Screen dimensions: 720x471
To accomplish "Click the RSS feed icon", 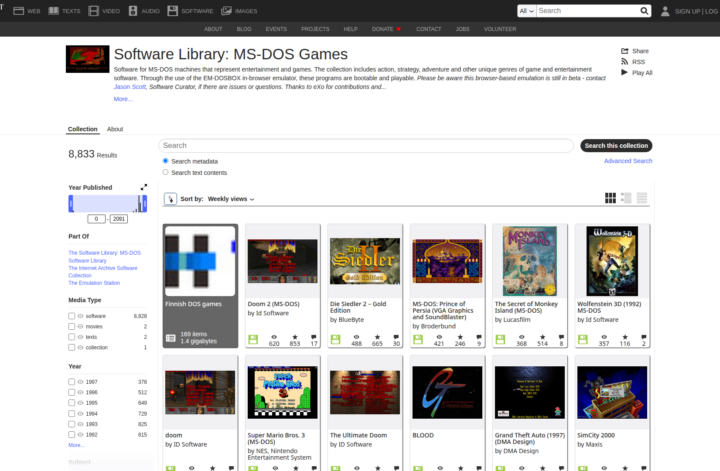I will (624, 62).
